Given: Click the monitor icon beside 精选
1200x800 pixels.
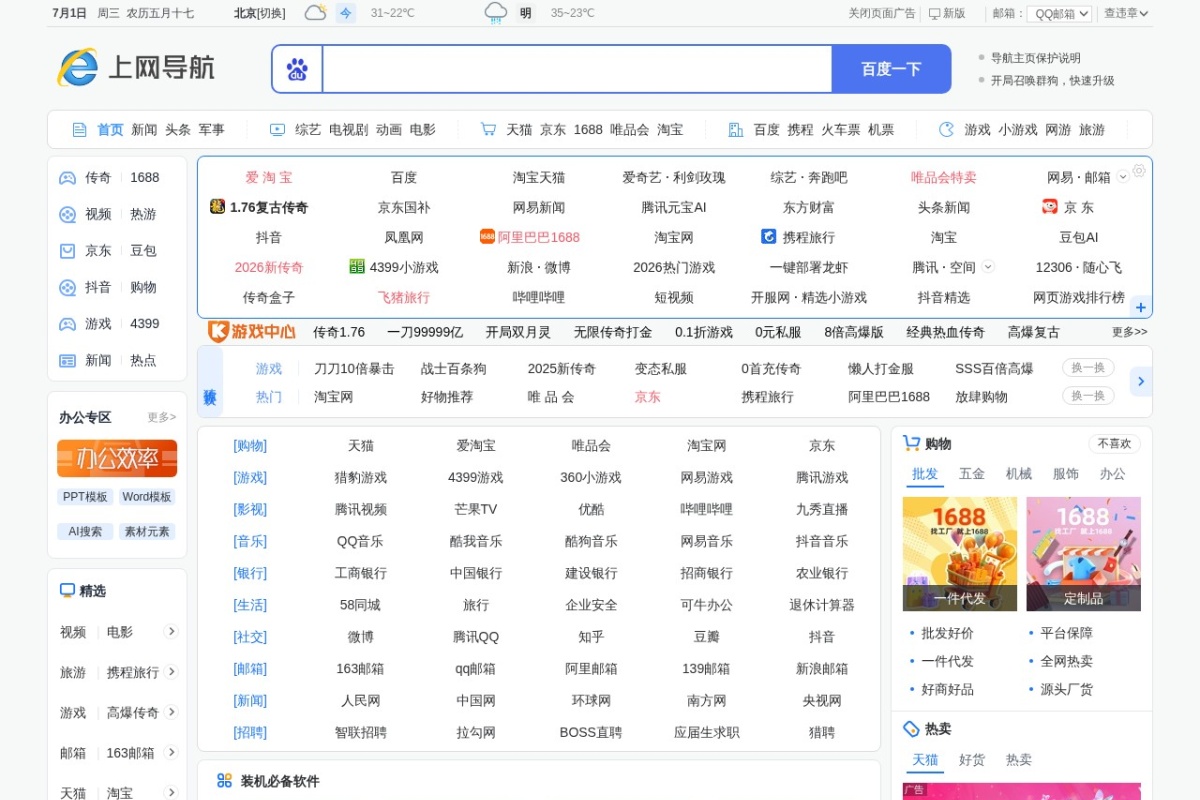Looking at the screenshot, I should point(67,591).
